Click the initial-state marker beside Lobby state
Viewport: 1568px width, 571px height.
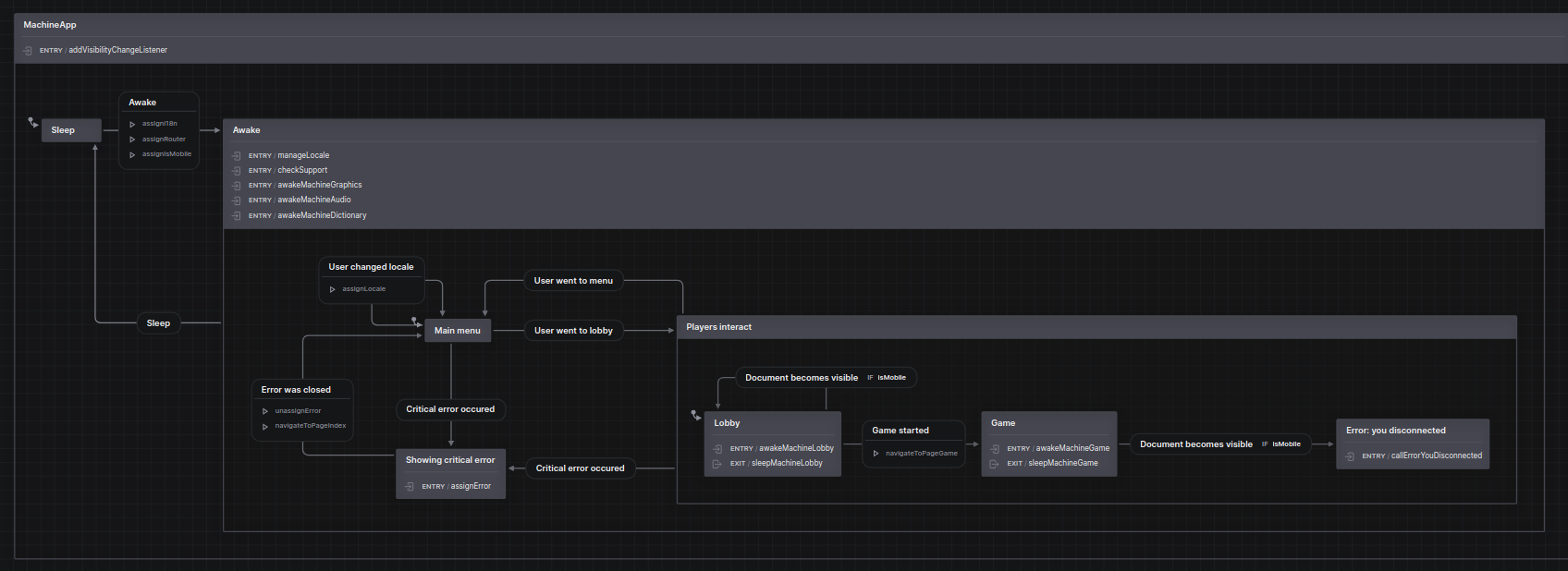pyautogui.click(x=696, y=416)
